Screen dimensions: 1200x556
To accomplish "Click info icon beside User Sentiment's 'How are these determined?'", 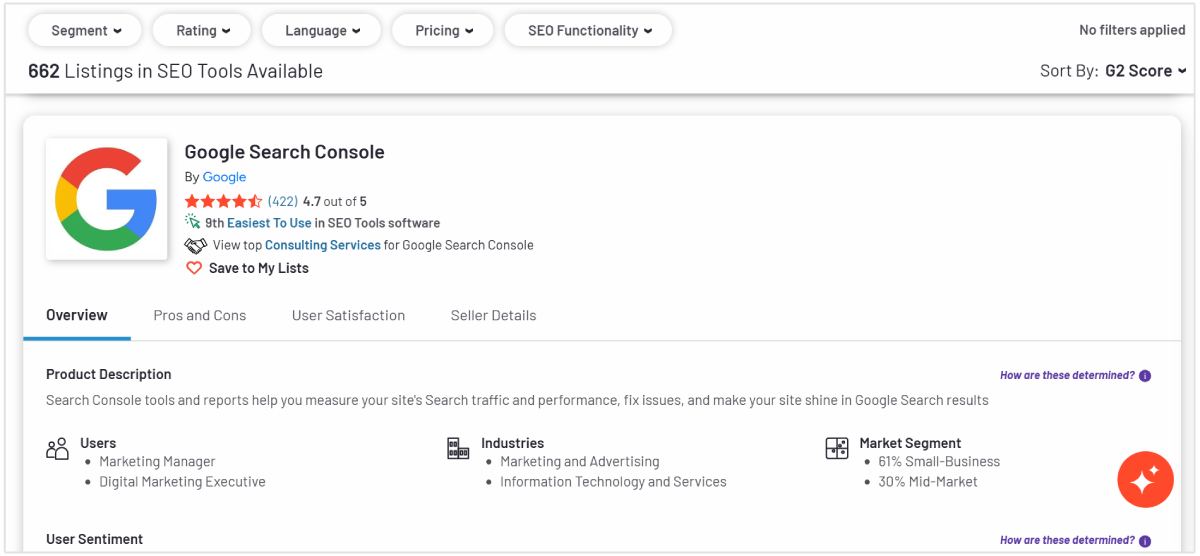I will 1145,540.
